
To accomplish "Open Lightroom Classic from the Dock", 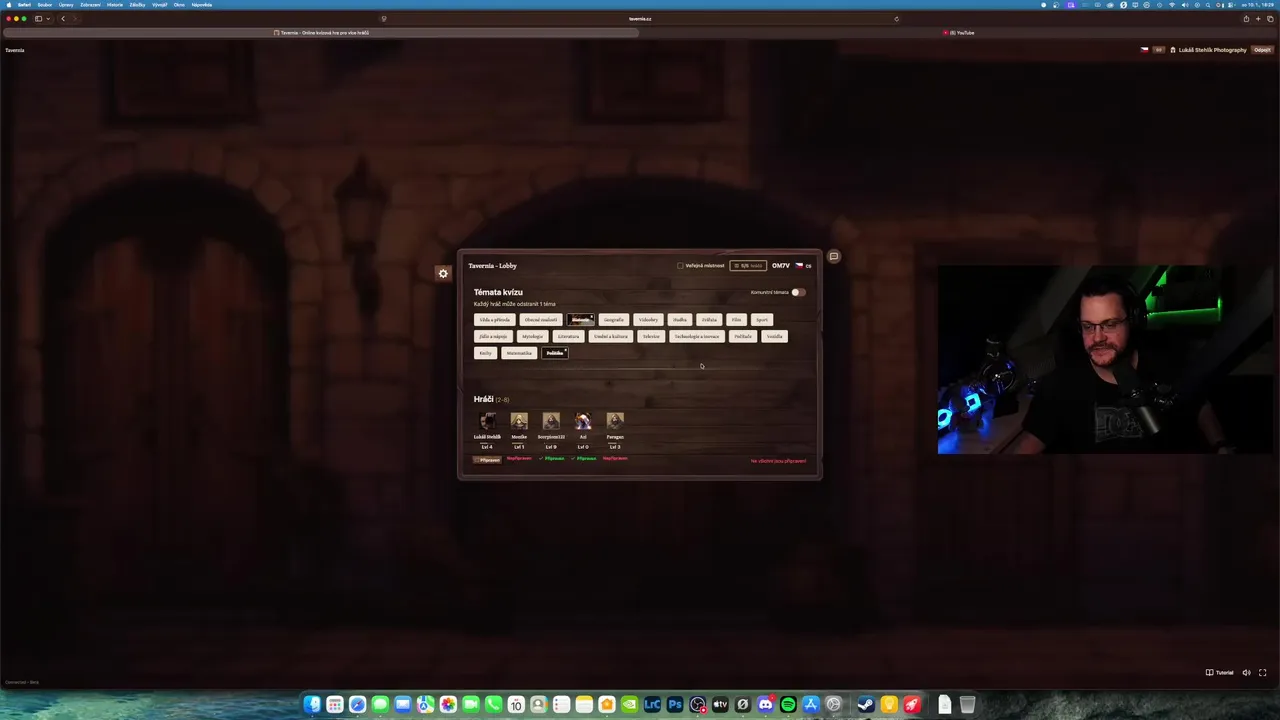I will [x=652, y=705].
